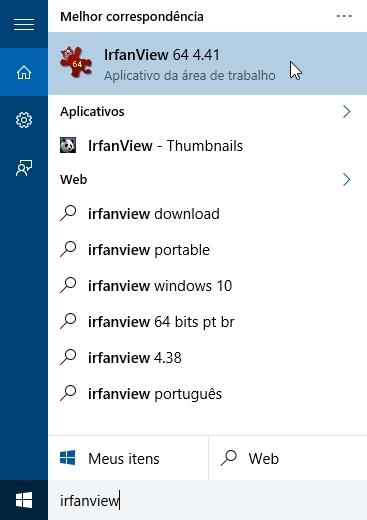
Task: Click the Web section header
Action: point(74,180)
